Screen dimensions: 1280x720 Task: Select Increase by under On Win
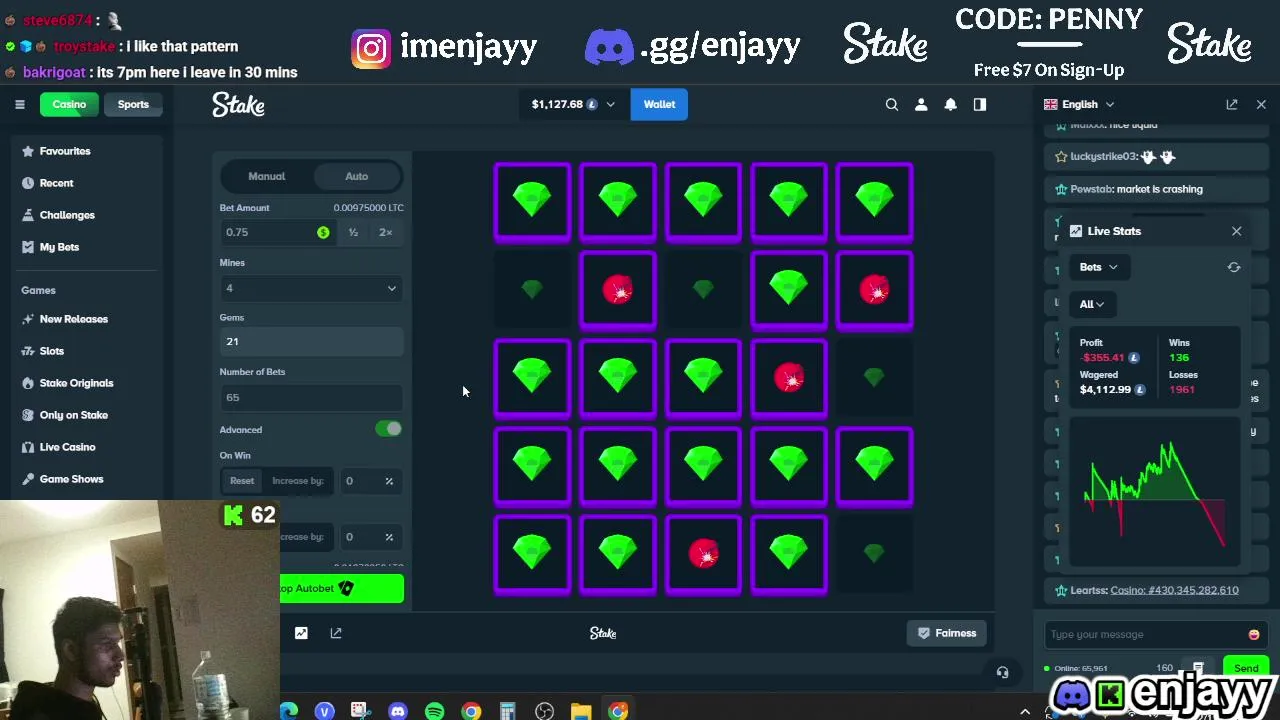[298, 481]
